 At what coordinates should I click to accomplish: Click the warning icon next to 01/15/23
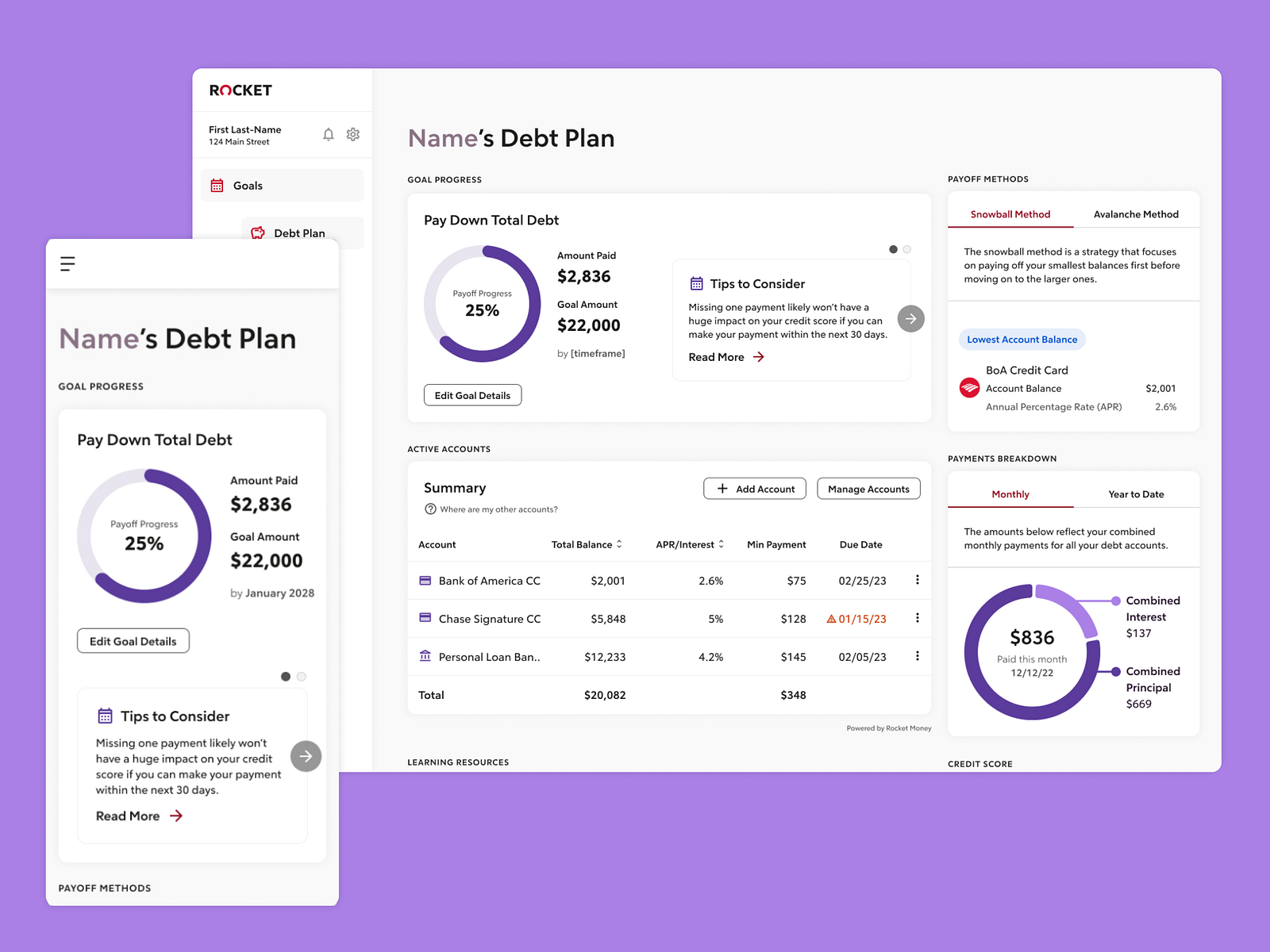coord(831,619)
